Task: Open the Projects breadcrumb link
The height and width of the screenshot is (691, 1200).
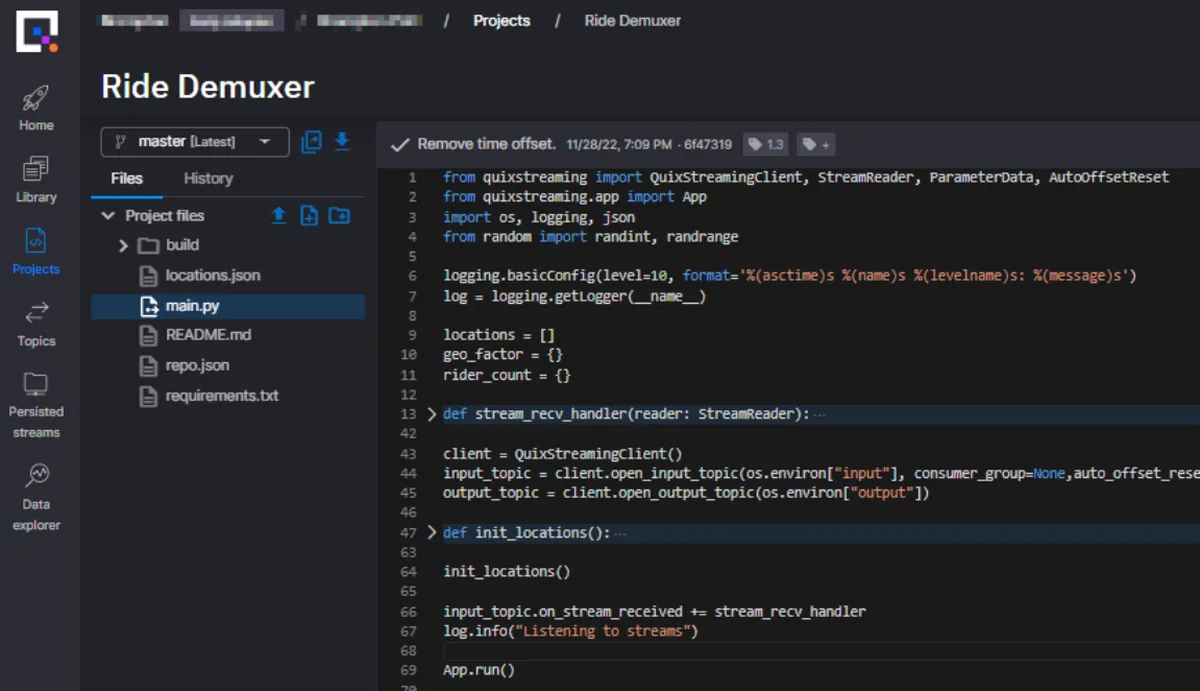Action: click(501, 20)
